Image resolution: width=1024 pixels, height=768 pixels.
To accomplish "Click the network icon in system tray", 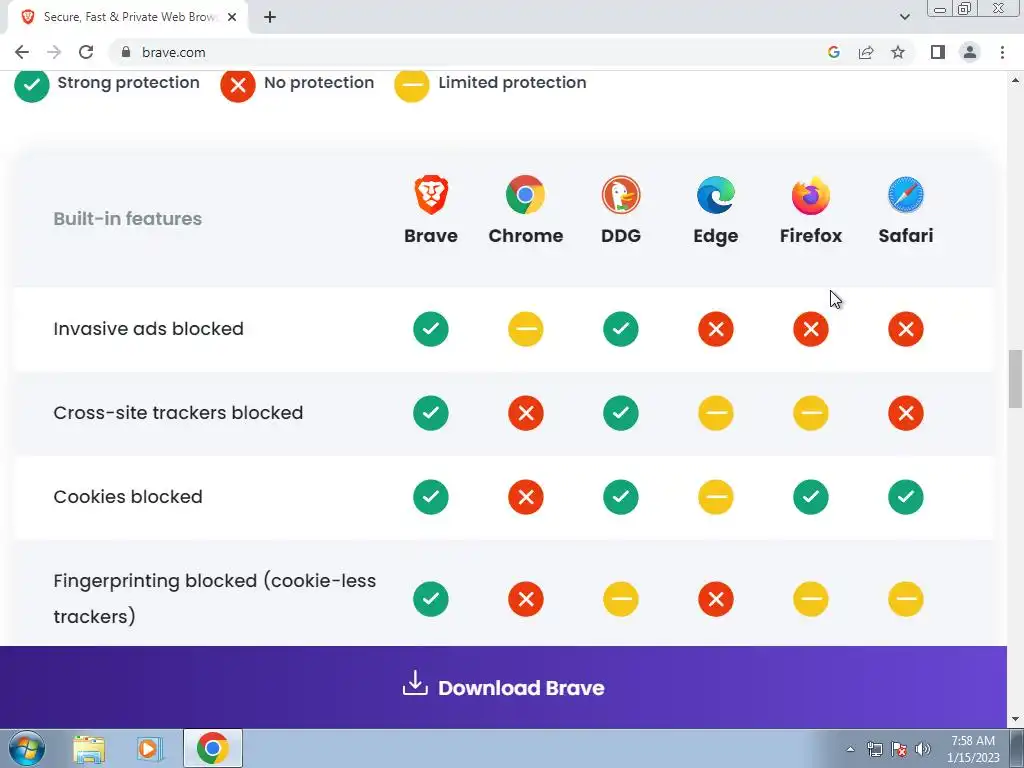I will coord(874,749).
